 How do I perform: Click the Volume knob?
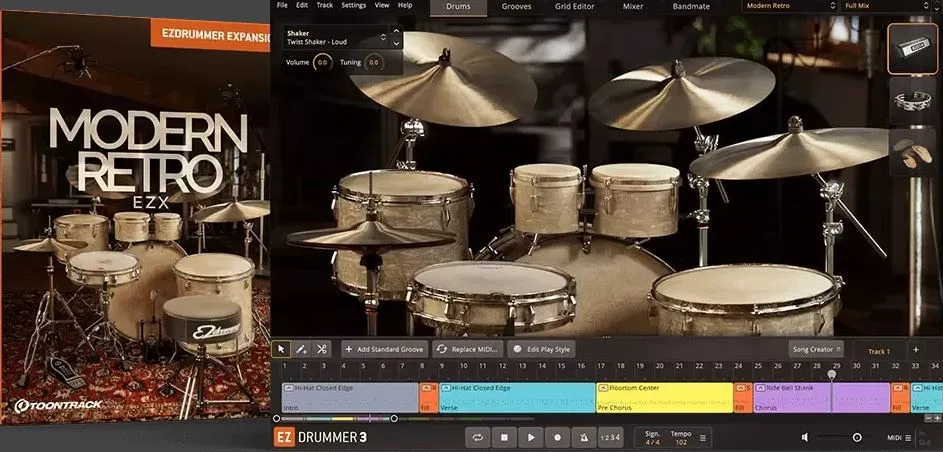tap(322, 62)
